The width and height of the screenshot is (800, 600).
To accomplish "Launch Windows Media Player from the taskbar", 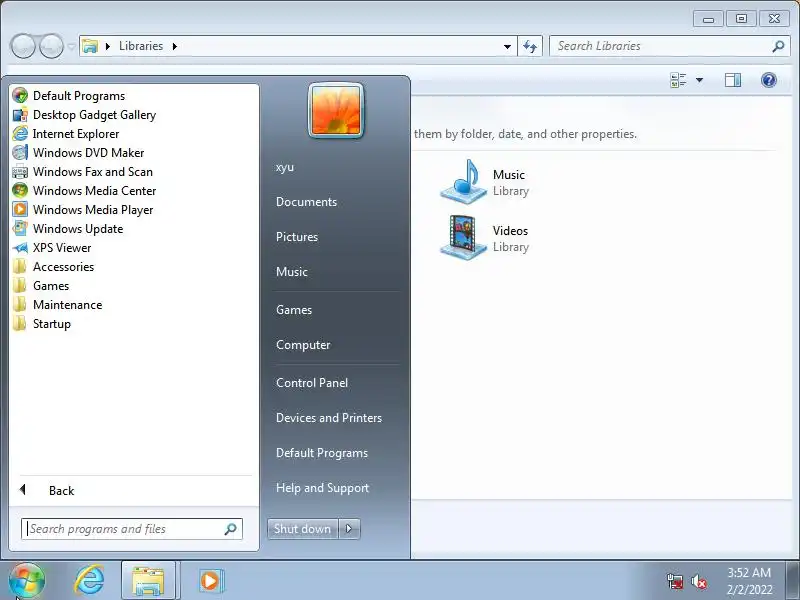I will point(210,581).
